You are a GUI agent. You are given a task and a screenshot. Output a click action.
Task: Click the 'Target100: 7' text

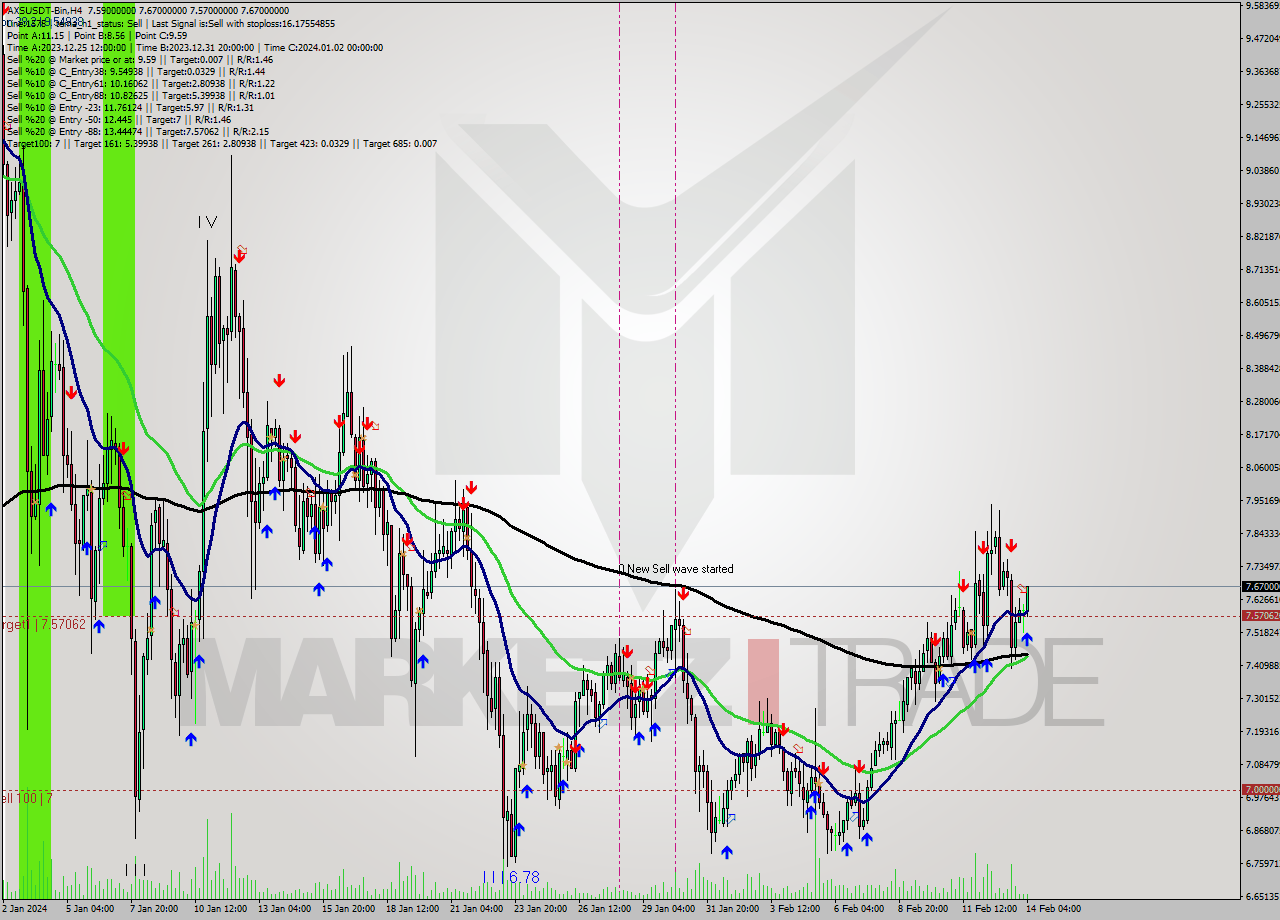(33, 143)
